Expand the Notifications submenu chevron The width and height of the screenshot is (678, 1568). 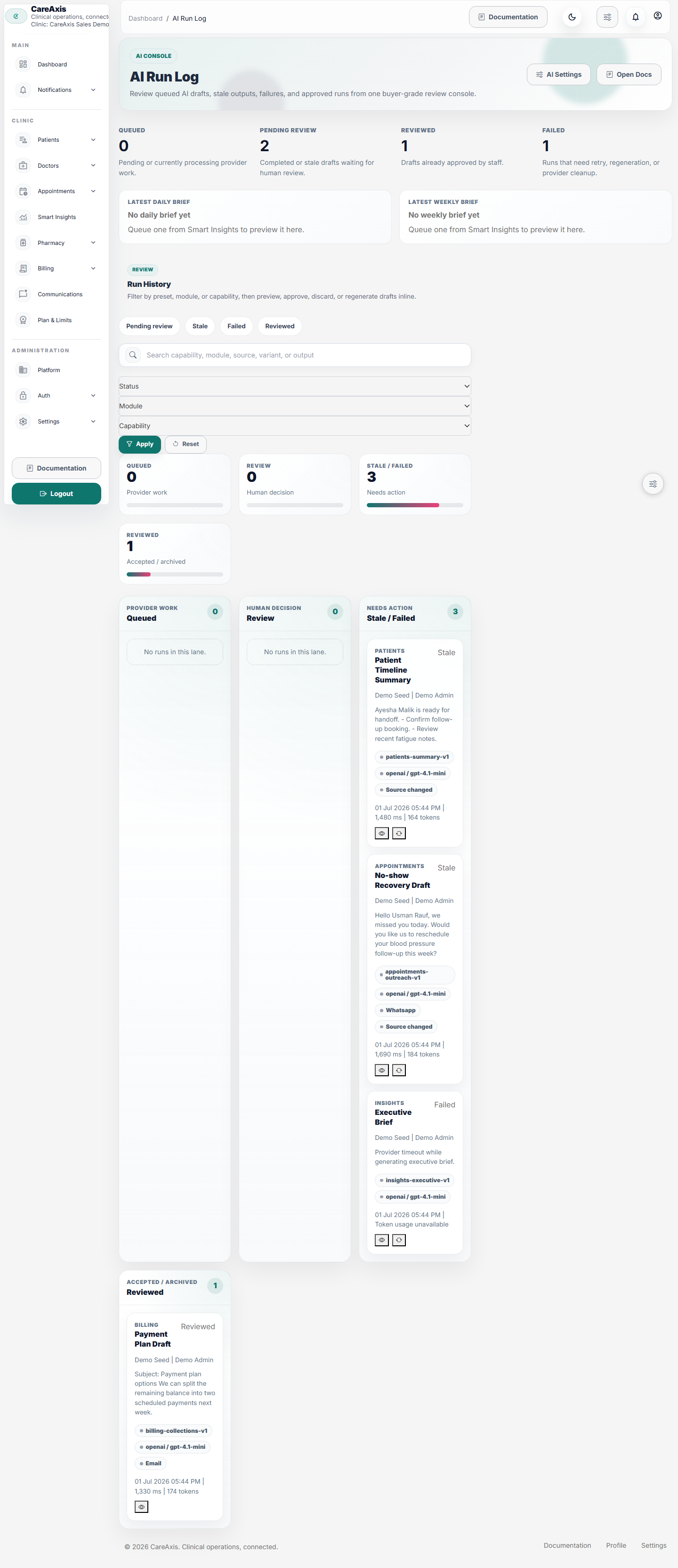click(x=93, y=90)
